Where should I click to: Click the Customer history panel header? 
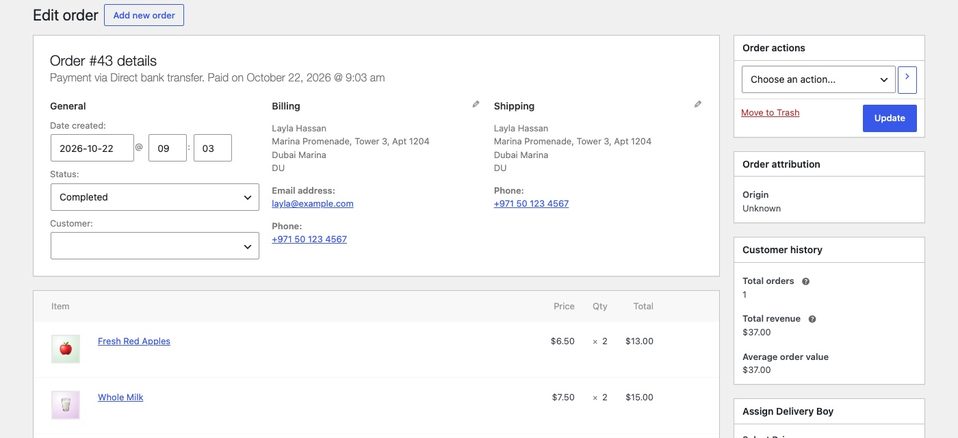(829, 250)
